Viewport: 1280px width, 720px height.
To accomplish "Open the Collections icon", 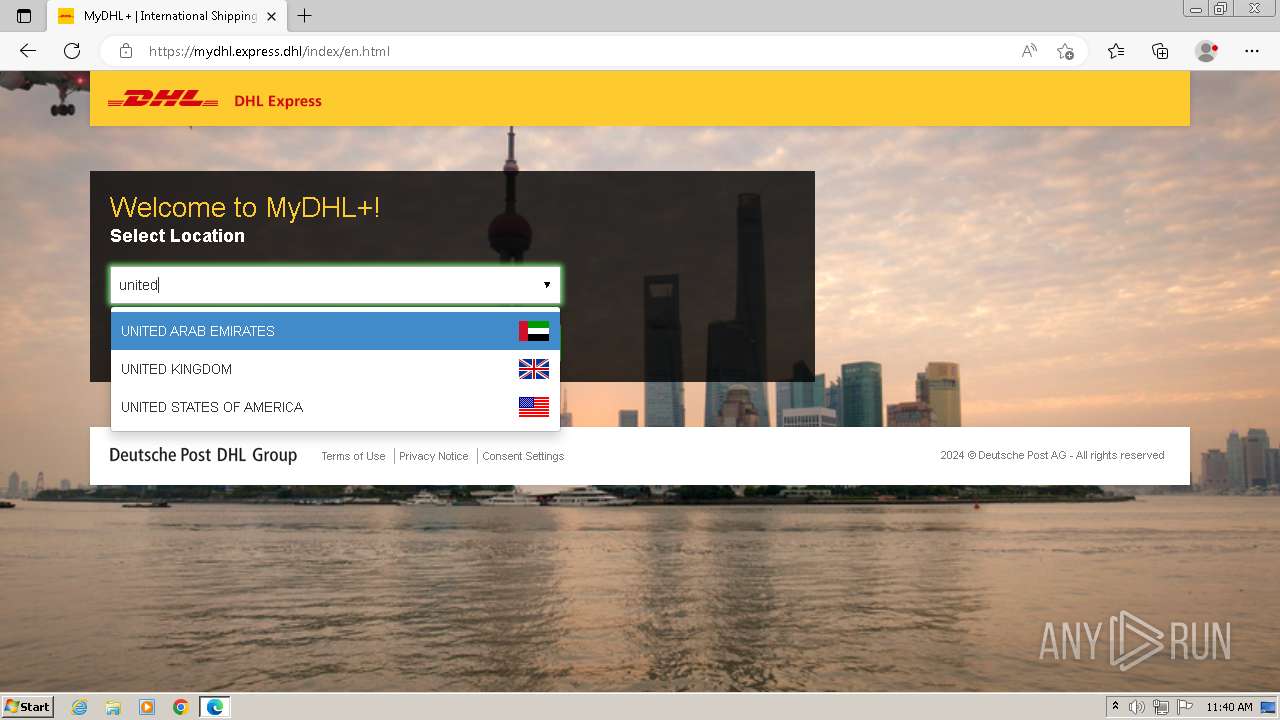I will pyautogui.click(x=1160, y=51).
